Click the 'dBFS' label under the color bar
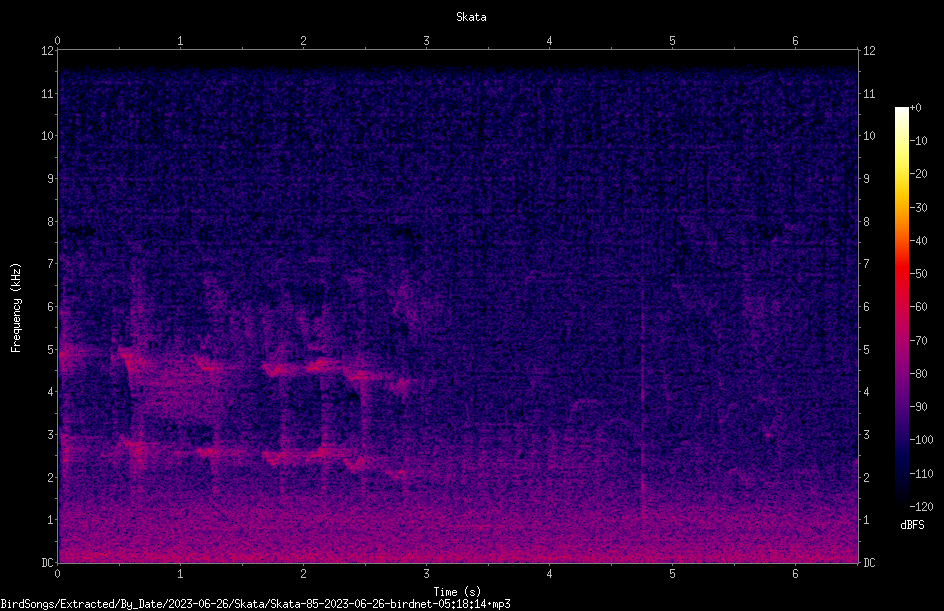This screenshot has height=611, width=944. pyautogui.click(x=912, y=525)
